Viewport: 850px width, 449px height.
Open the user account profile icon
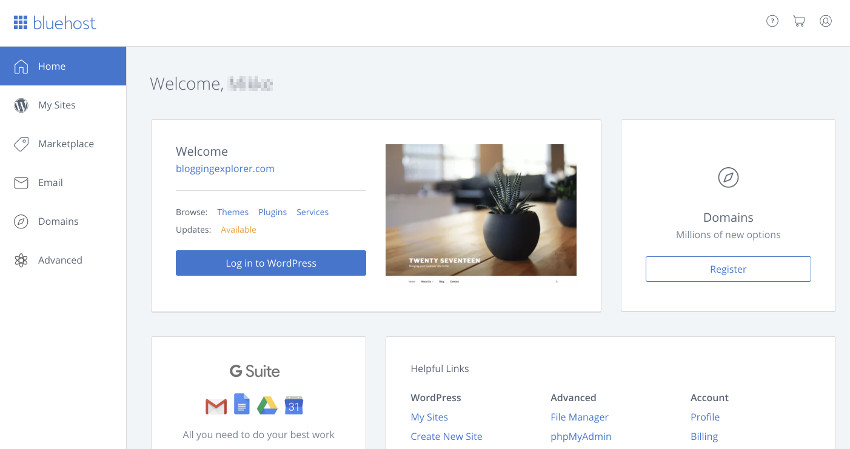pyautogui.click(x=825, y=21)
